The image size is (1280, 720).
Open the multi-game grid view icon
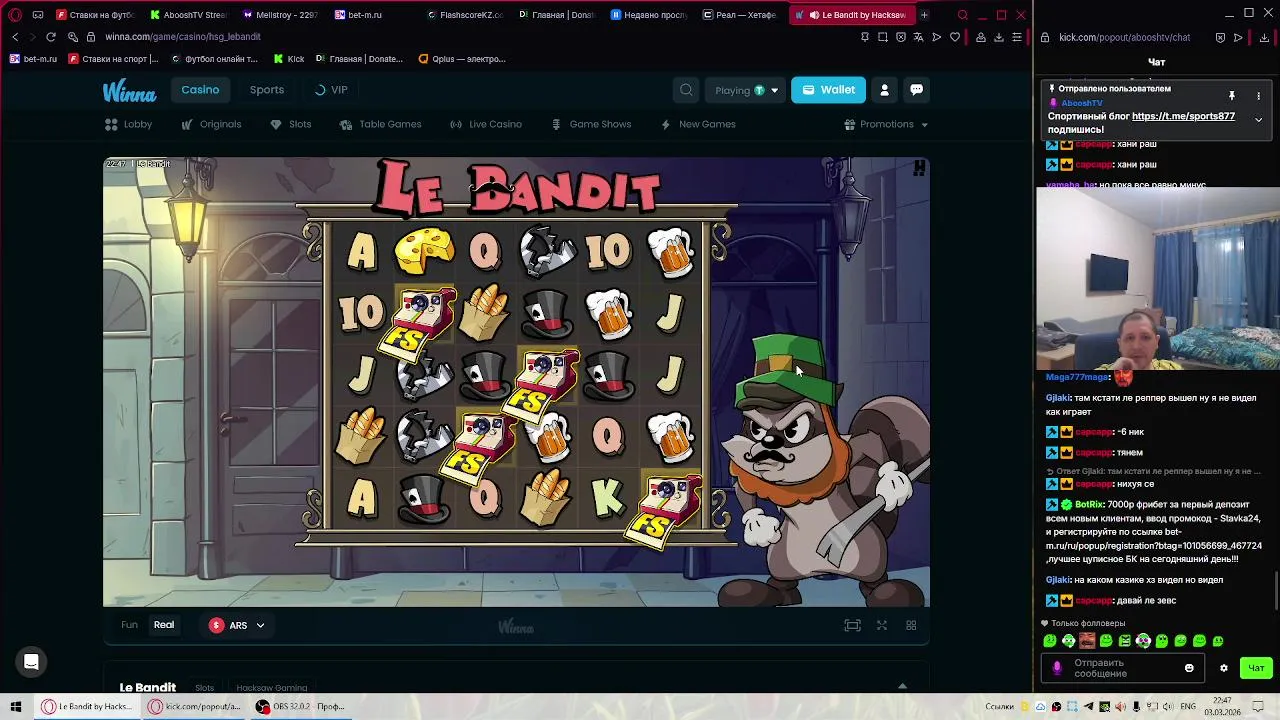point(911,625)
